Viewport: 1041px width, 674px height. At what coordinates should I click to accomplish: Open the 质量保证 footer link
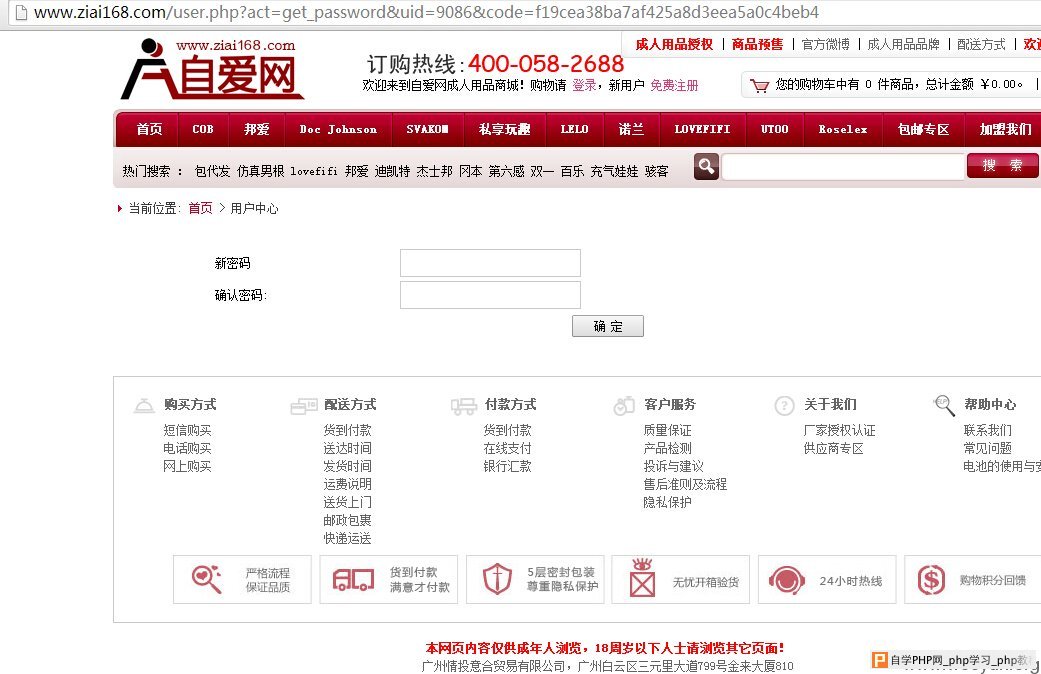(x=667, y=430)
